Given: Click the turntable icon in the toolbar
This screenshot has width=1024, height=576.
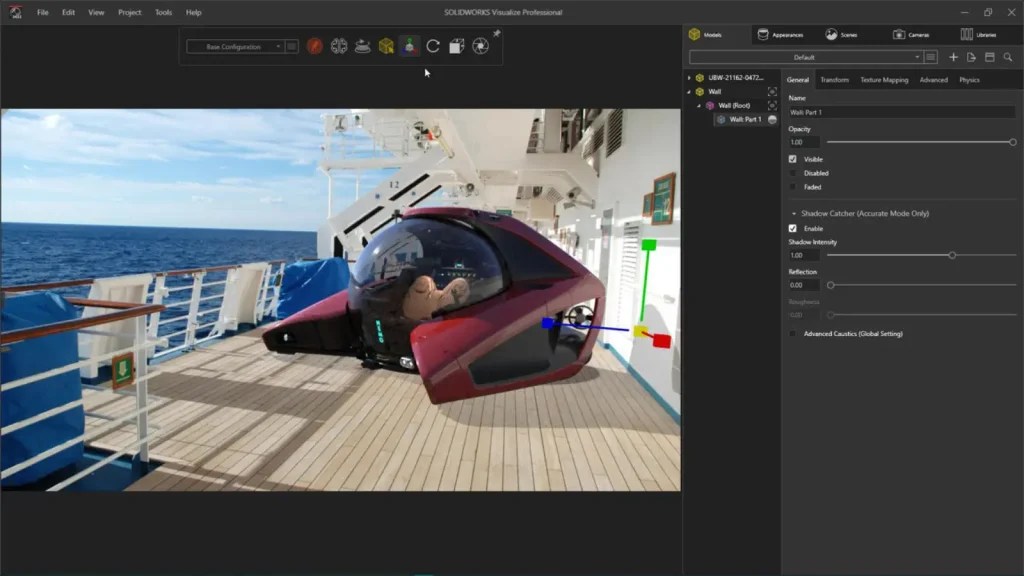Looking at the screenshot, I should (x=363, y=46).
